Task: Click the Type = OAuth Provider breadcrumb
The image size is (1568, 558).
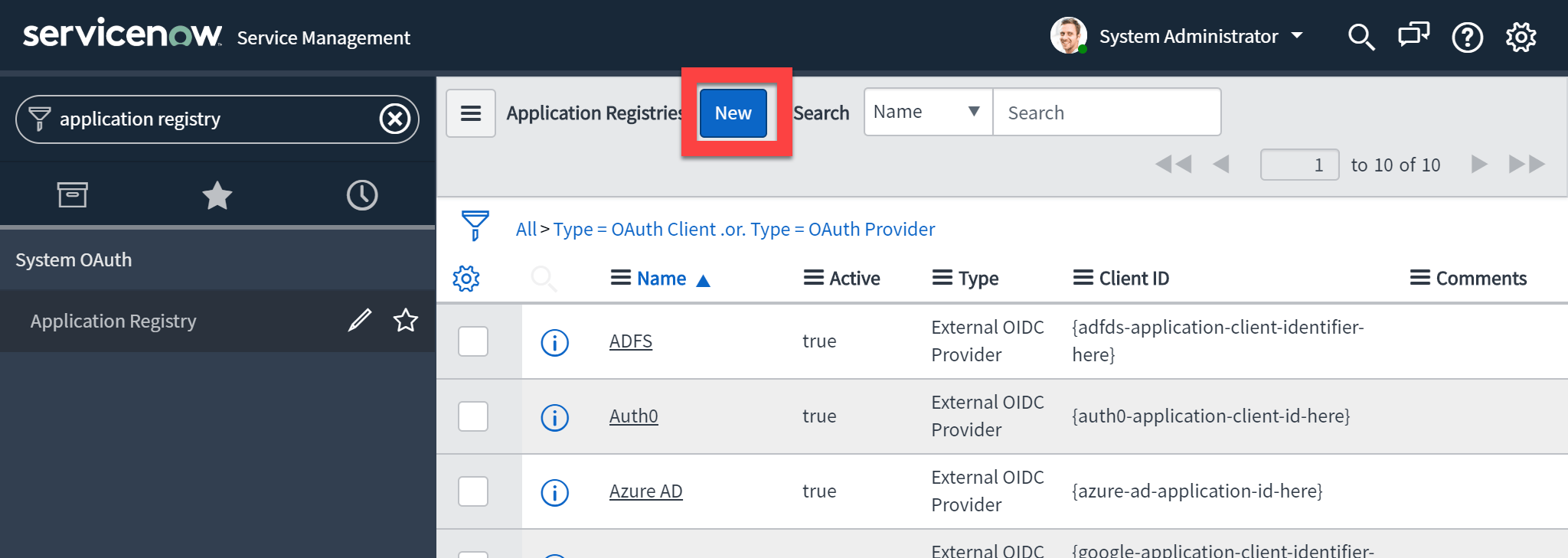Action: [842, 229]
